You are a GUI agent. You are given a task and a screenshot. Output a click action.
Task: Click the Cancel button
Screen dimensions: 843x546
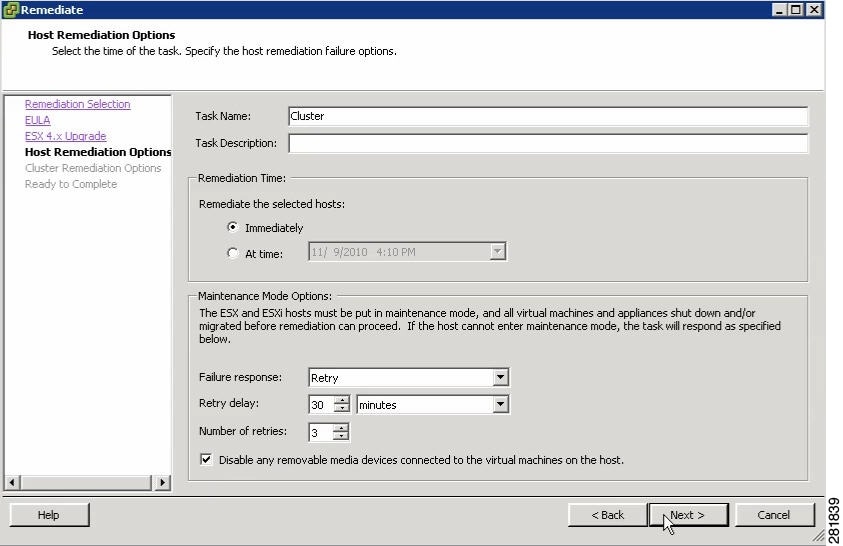click(774, 515)
